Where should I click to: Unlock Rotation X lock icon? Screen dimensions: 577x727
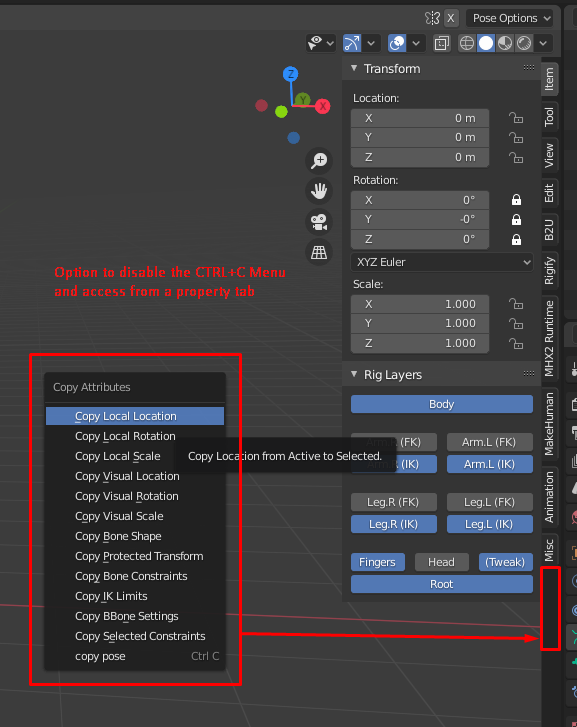pos(516,200)
